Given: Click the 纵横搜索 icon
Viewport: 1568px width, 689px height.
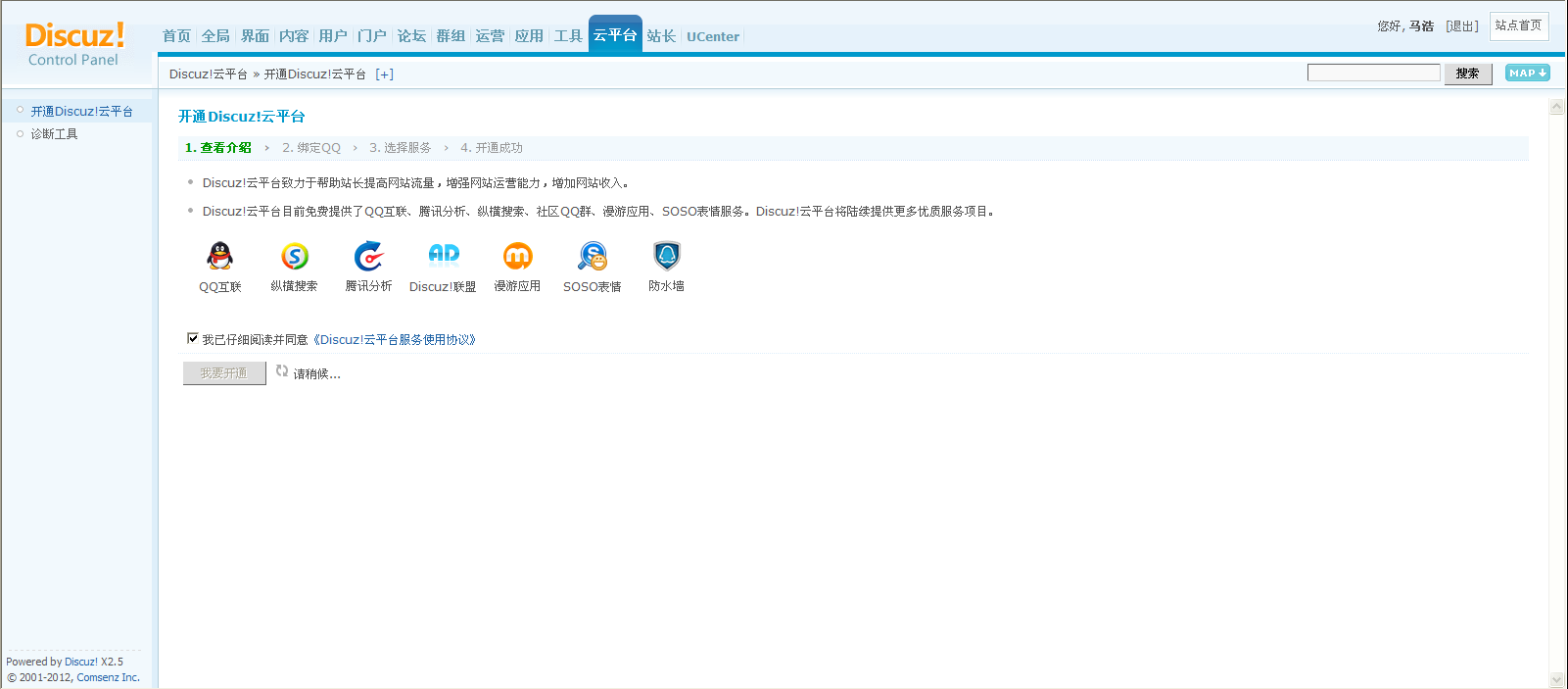Looking at the screenshot, I should click(x=295, y=256).
